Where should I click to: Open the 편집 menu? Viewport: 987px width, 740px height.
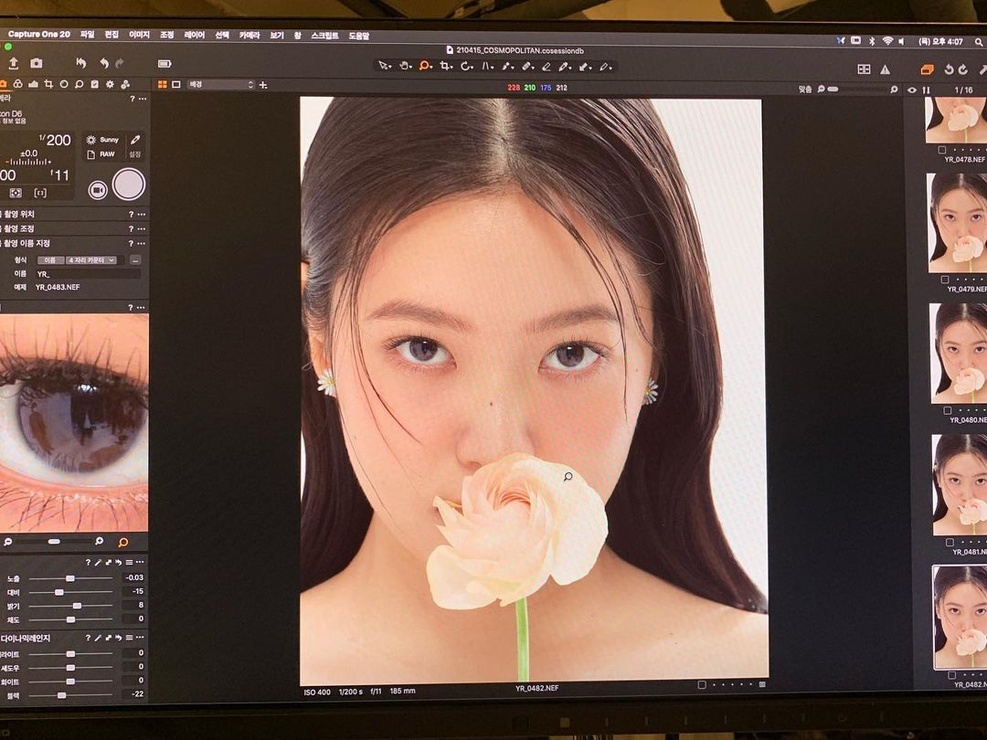111,35
